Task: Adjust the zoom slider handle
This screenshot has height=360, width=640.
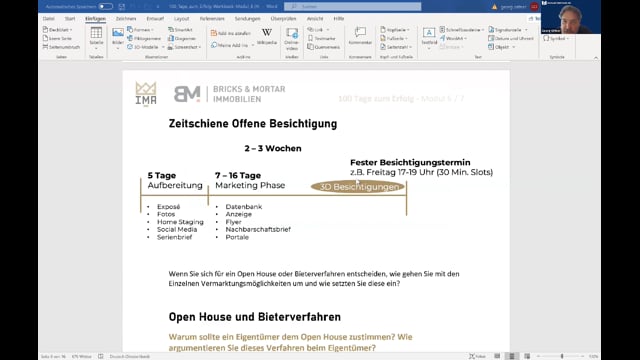Action: point(562,356)
